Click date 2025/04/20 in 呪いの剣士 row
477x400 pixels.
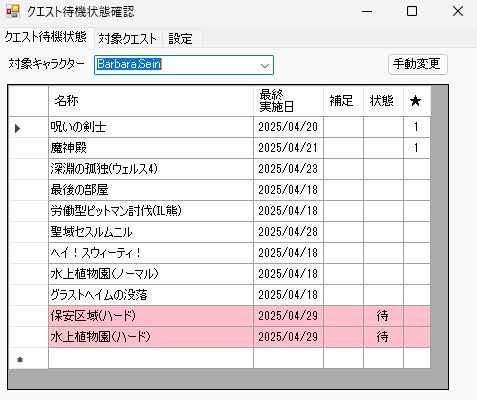pyautogui.click(x=288, y=127)
